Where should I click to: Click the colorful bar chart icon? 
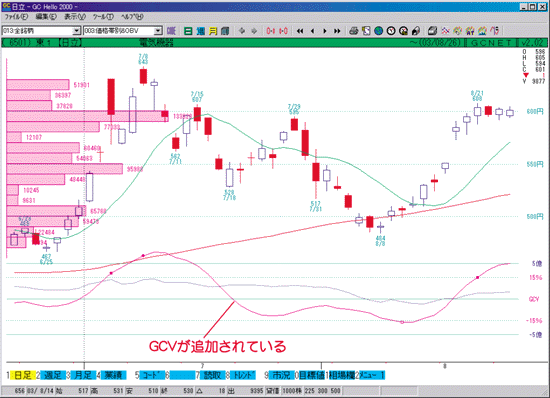click(470, 31)
